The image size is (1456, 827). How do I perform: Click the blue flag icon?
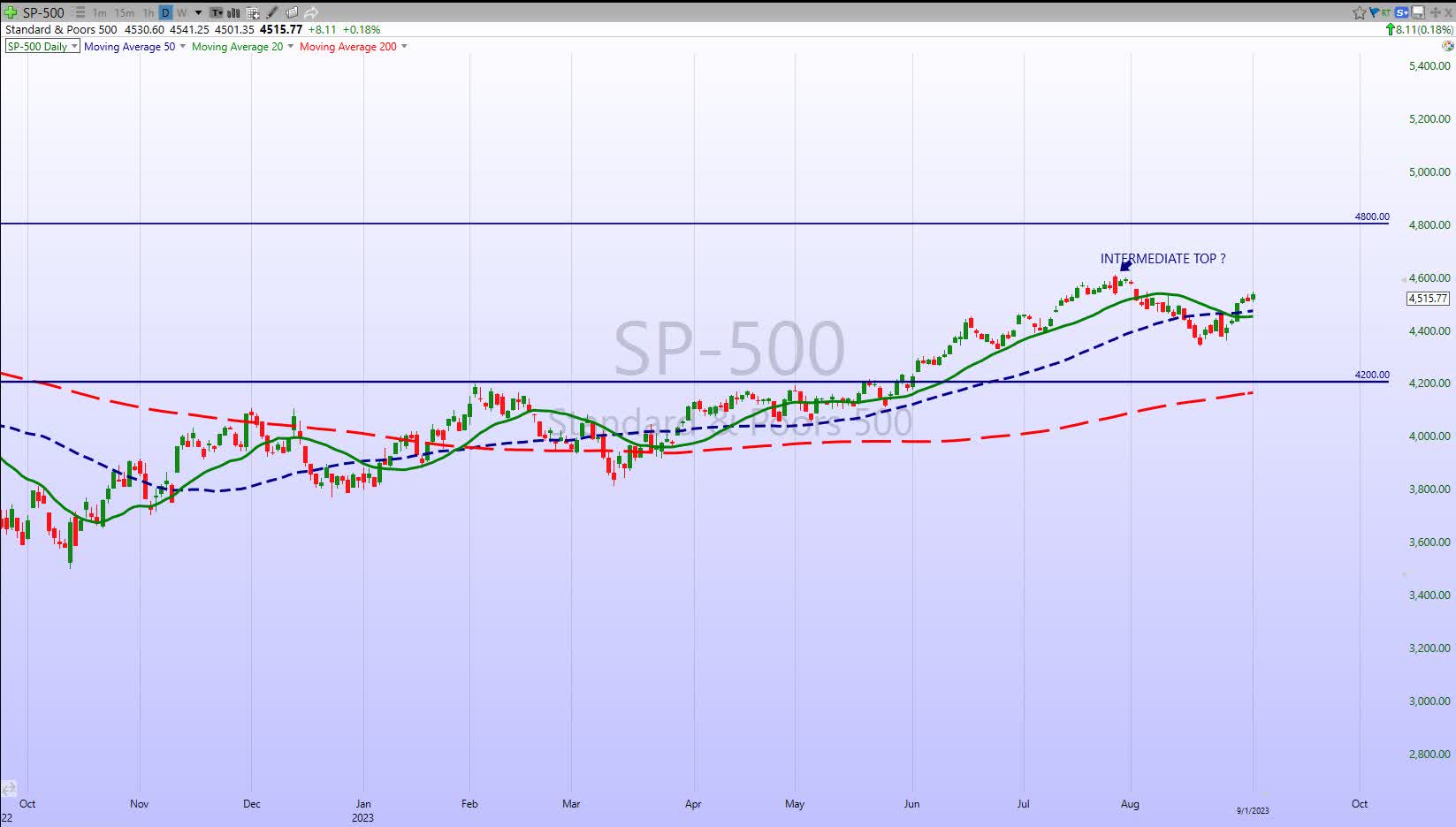pyautogui.click(x=1374, y=12)
